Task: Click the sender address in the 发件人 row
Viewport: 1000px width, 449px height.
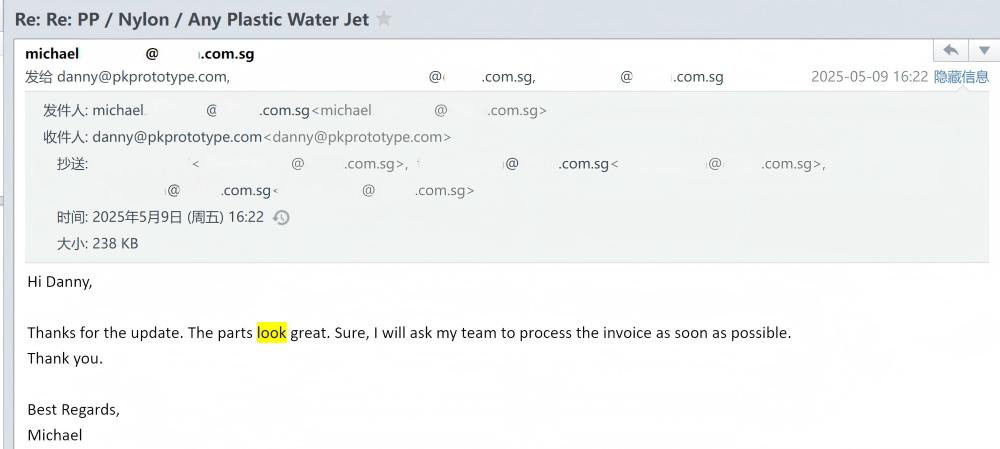Action: pos(200,111)
